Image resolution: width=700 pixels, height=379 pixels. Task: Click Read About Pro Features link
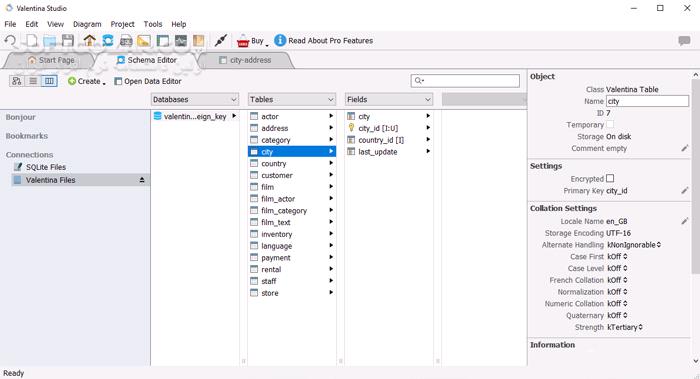(330, 41)
